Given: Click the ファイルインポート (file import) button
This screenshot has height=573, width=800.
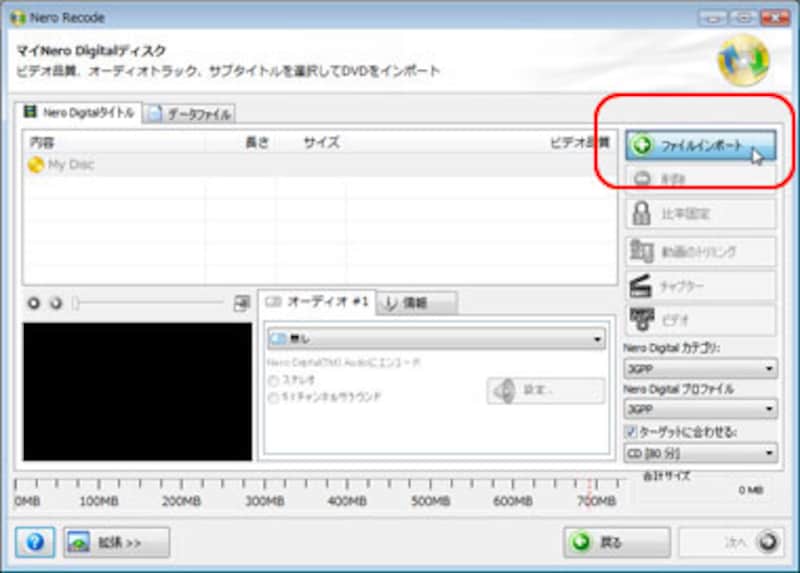Looking at the screenshot, I should coord(701,145).
